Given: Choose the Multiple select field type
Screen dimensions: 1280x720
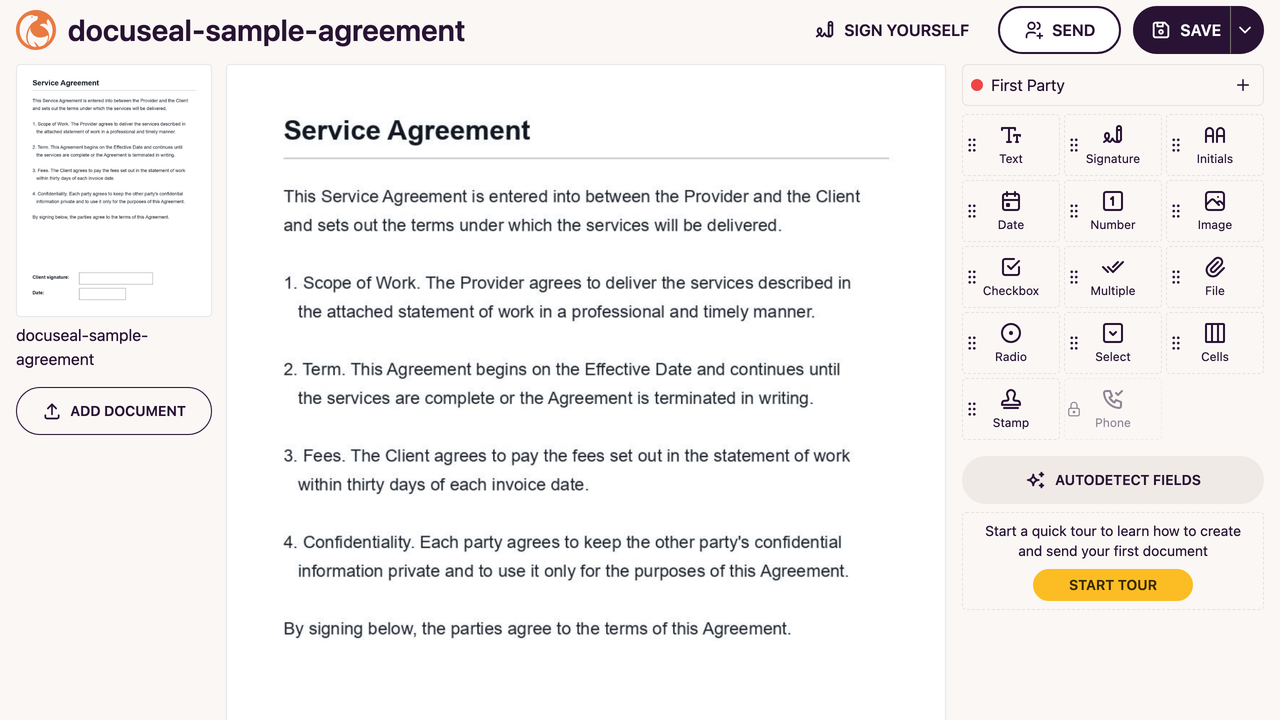Looking at the screenshot, I should point(1113,277).
